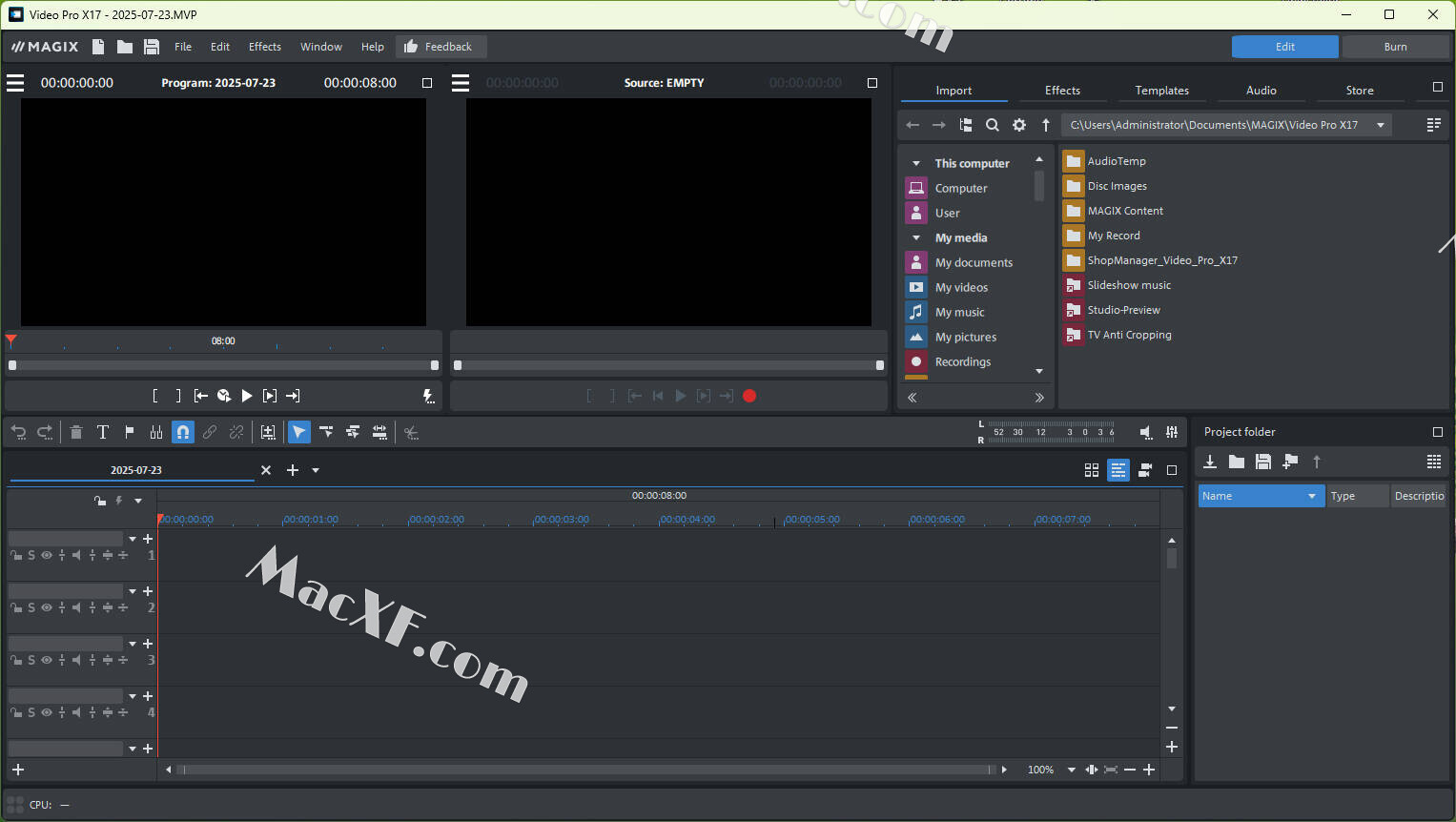Set range in-point bracket in program monitor
The width and height of the screenshot is (1456, 822).
[155, 396]
